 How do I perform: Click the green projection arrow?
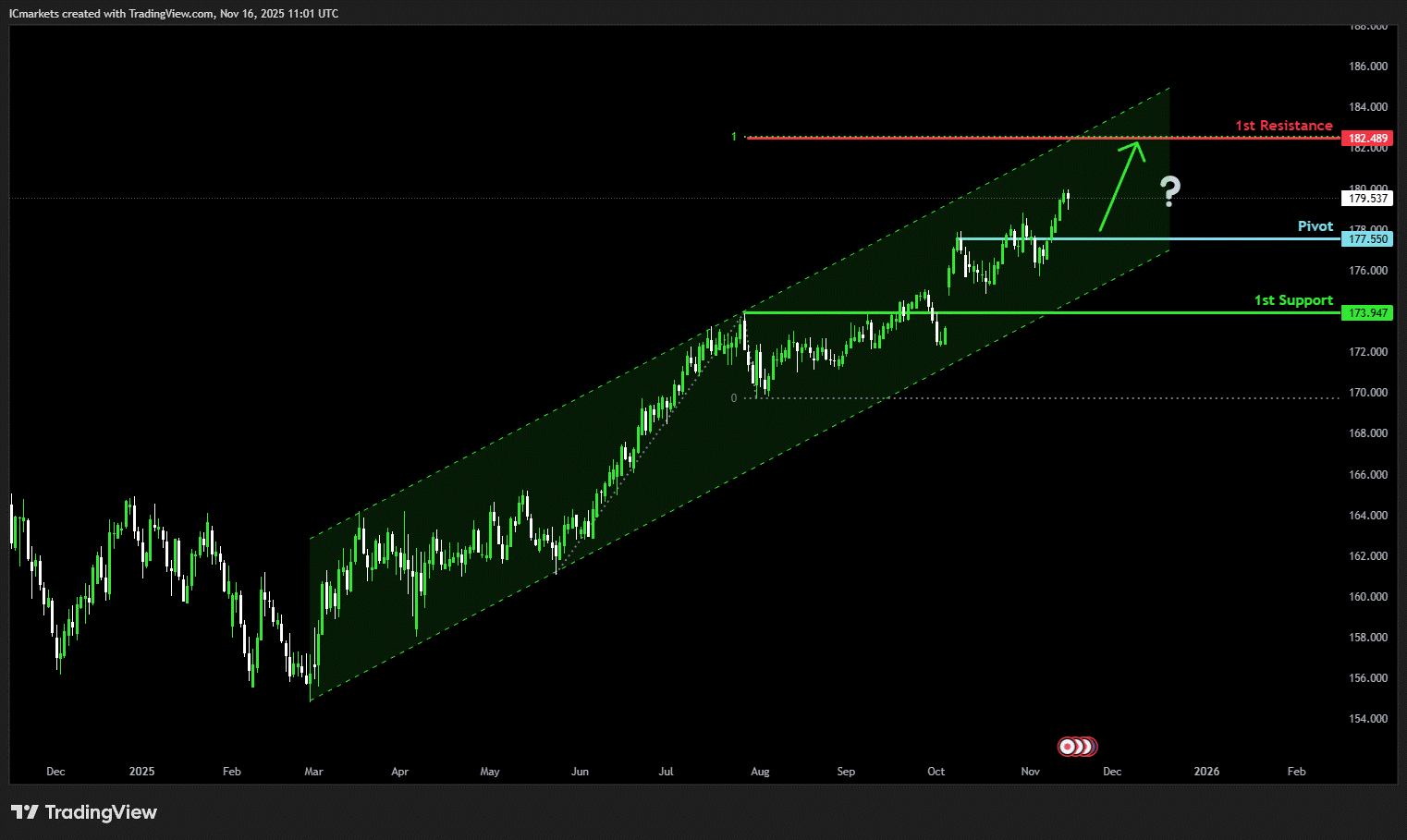(x=1121, y=184)
